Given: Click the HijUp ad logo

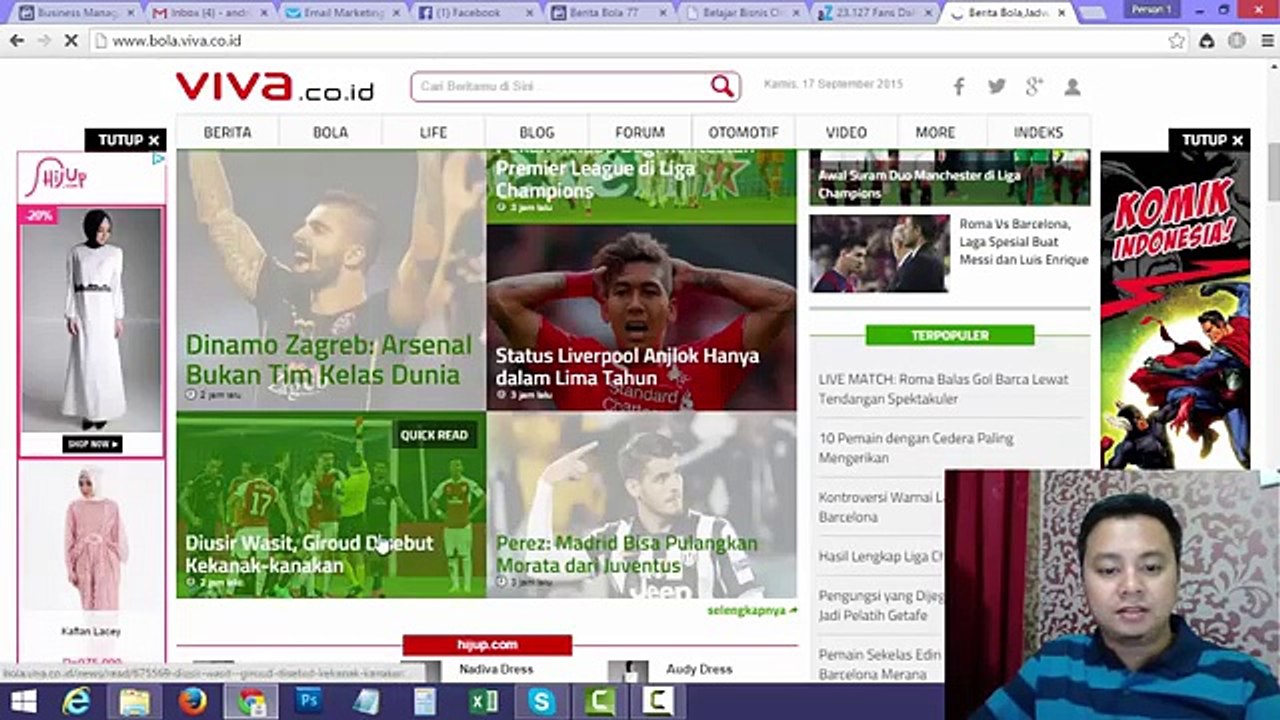Looking at the screenshot, I should click(x=57, y=178).
